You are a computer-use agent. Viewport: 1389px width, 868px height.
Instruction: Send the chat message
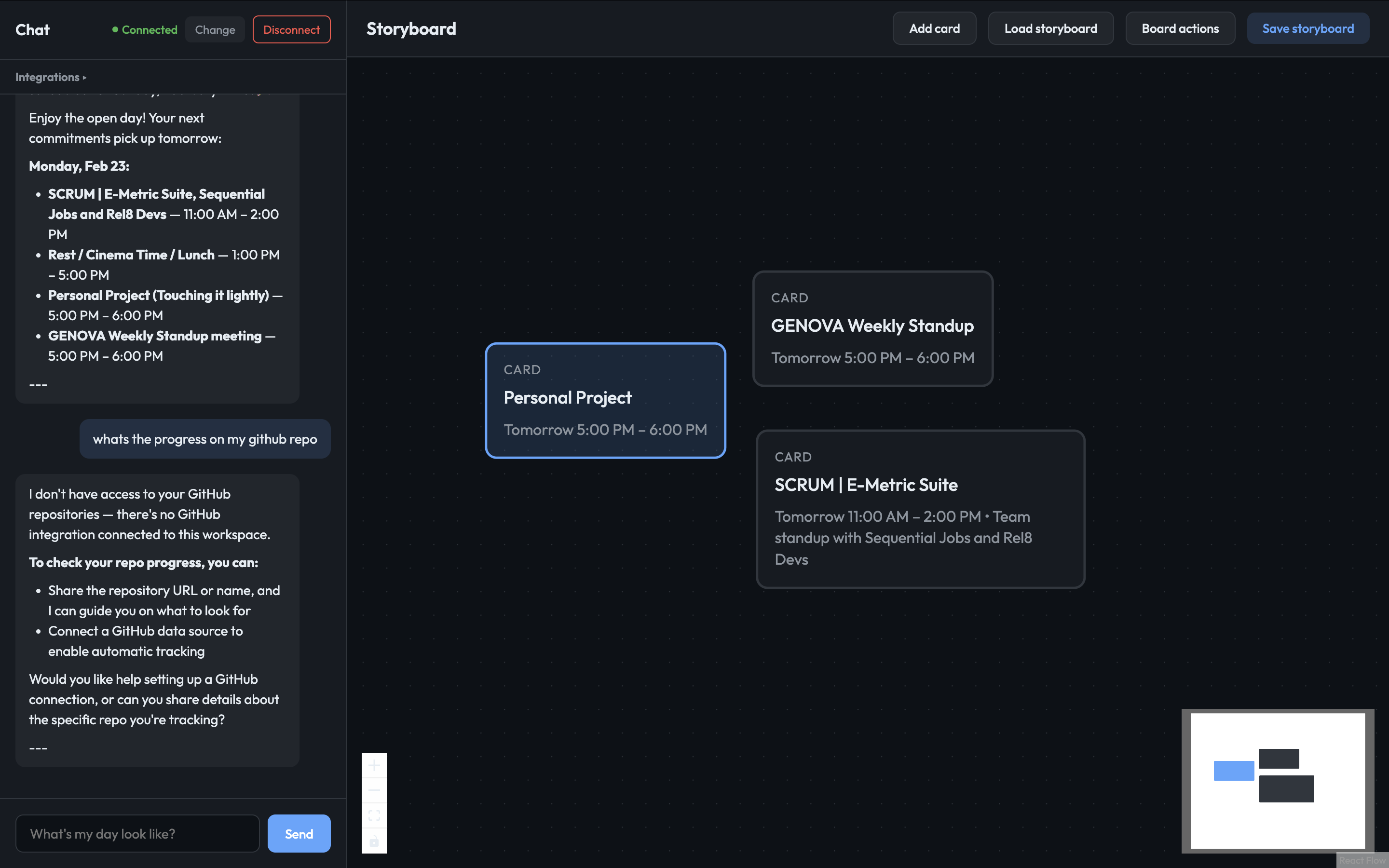click(299, 834)
